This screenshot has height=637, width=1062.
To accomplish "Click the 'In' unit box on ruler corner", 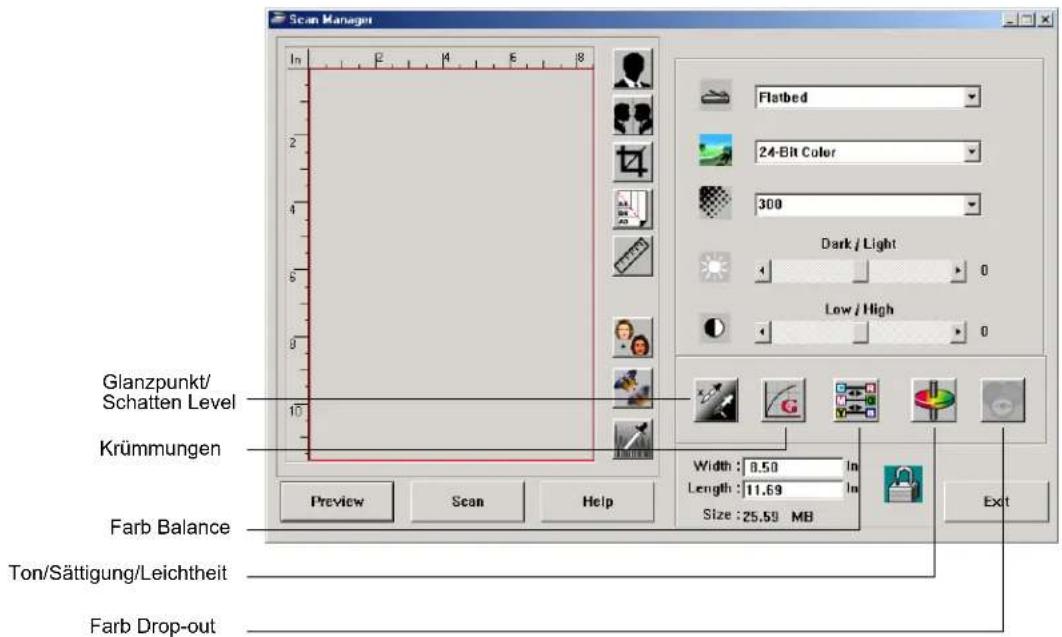I will click(x=296, y=60).
